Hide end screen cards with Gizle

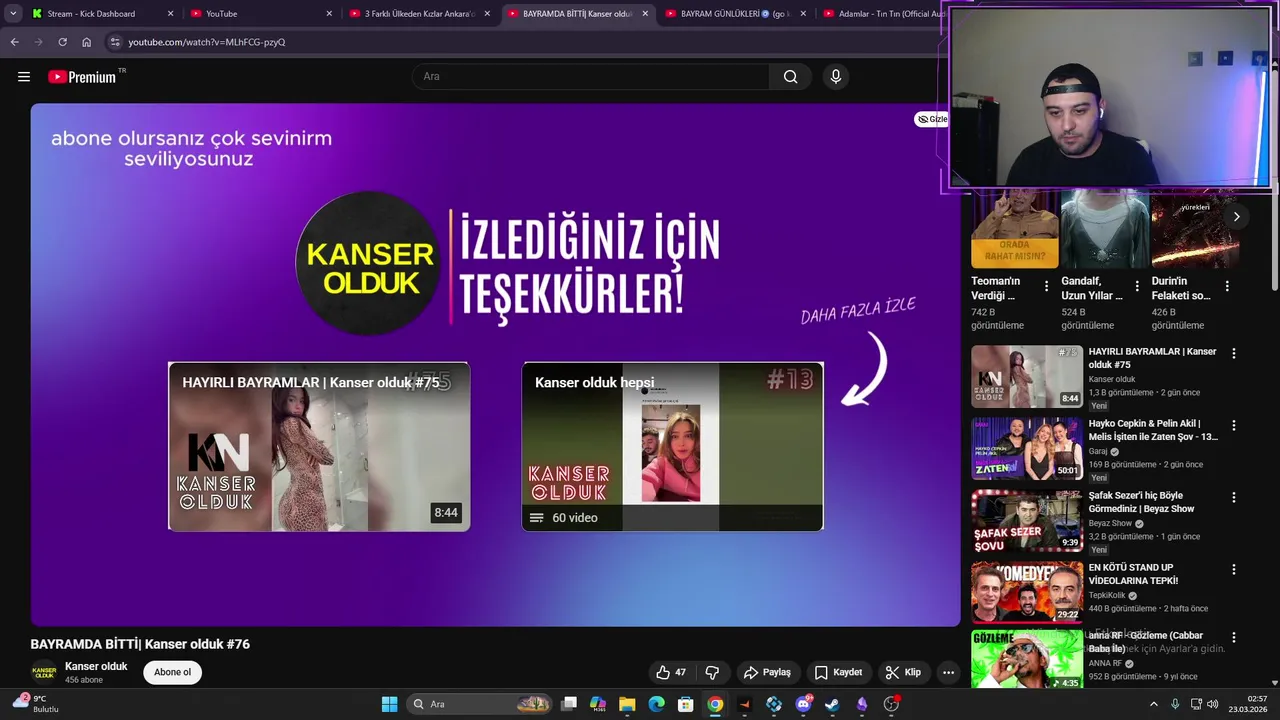[931, 119]
